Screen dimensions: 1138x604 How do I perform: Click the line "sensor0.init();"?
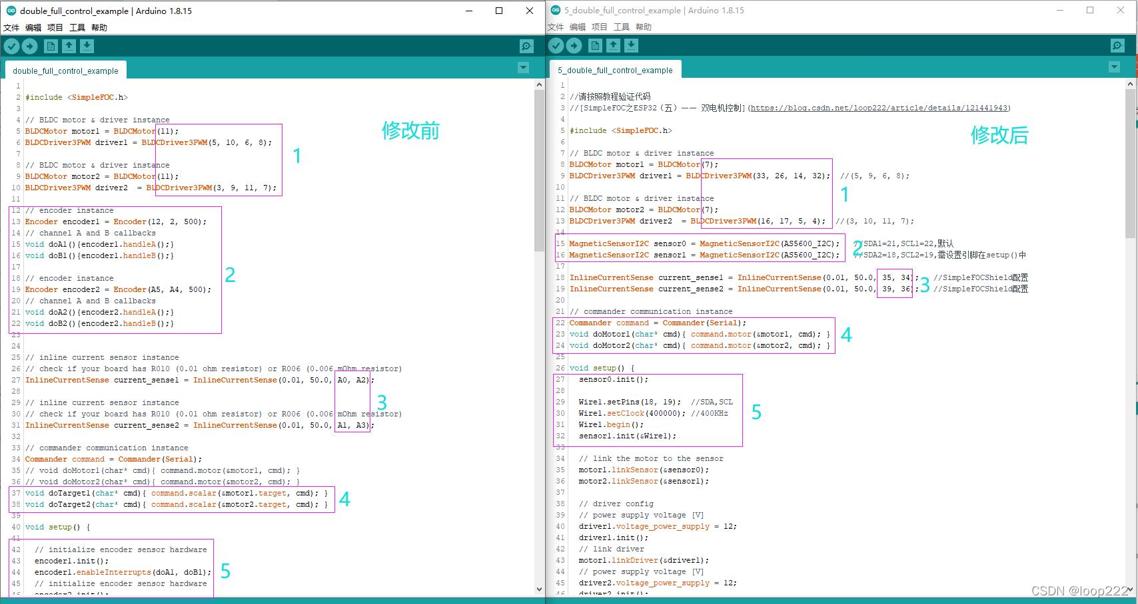point(613,380)
